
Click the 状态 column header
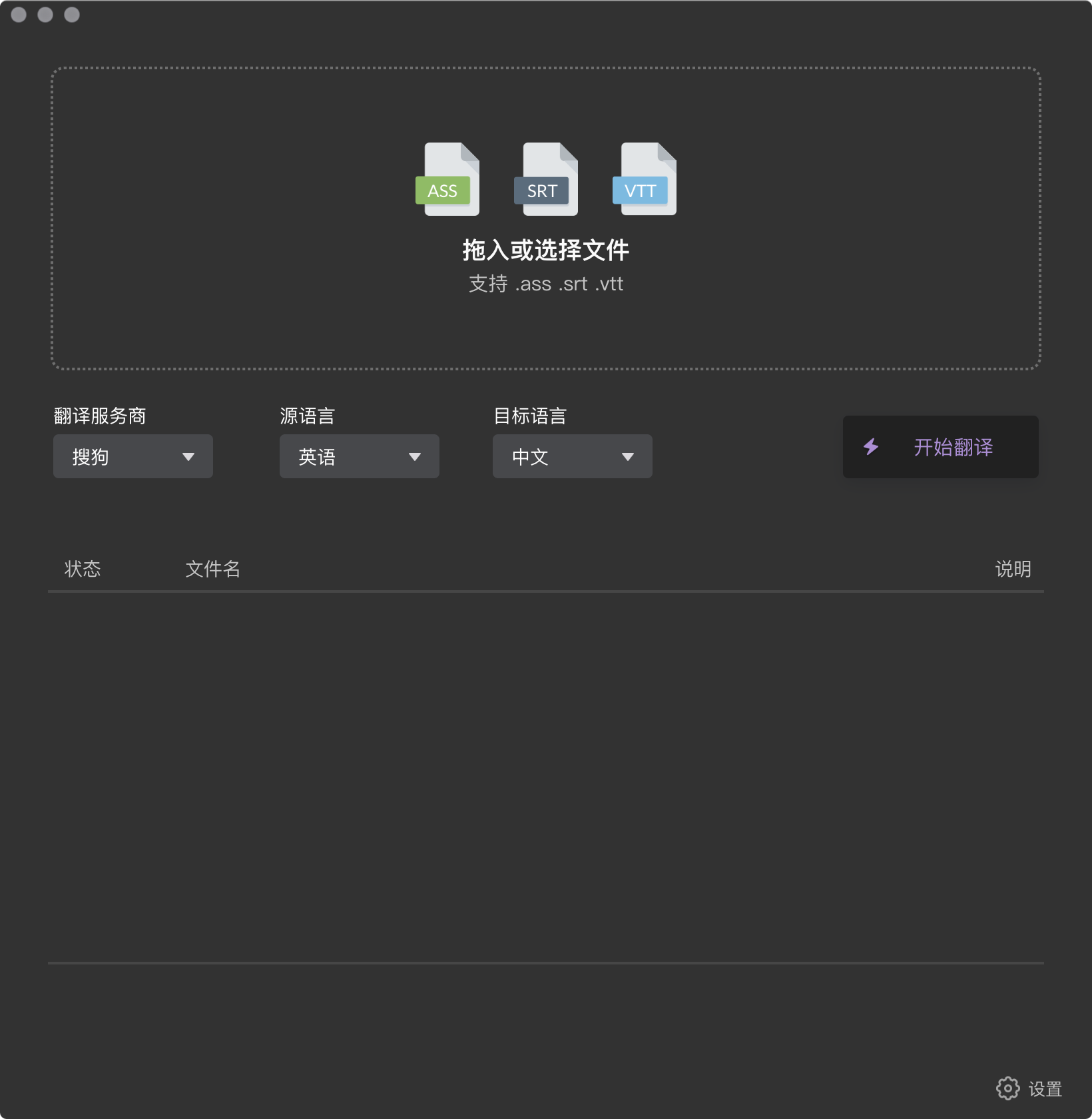pos(83,569)
